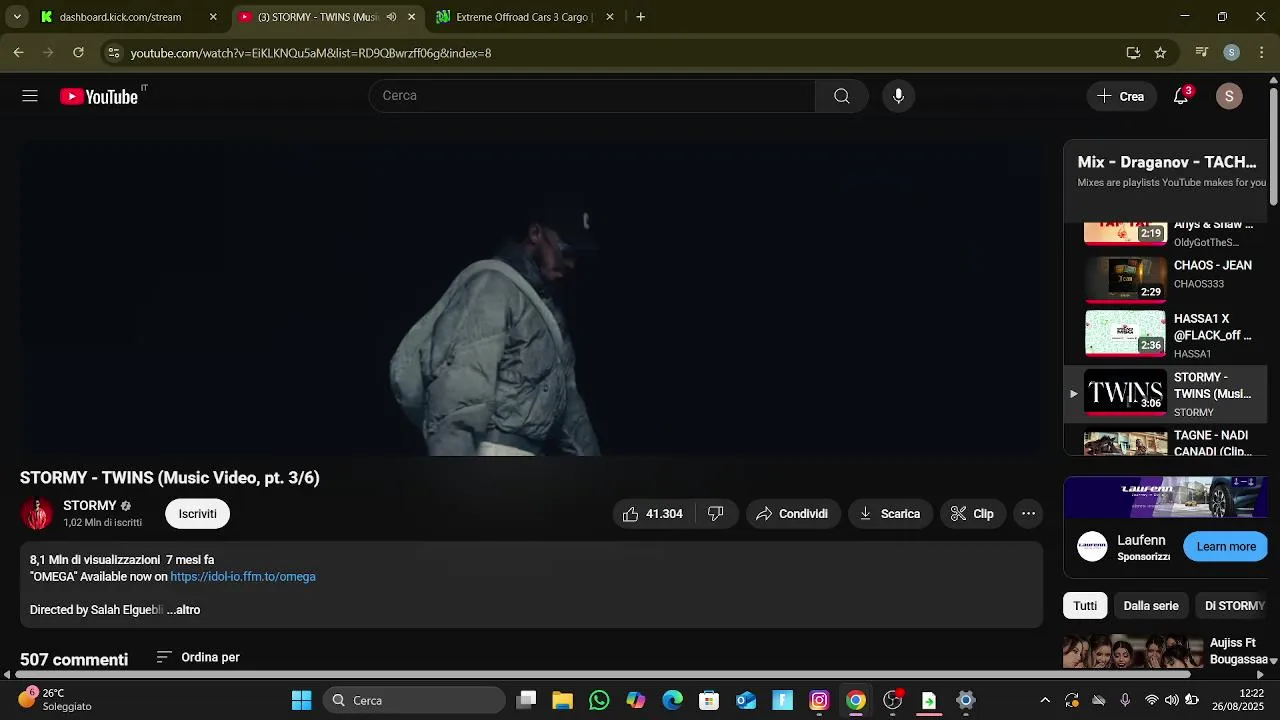Show hidden system tray icons
Image resolution: width=1280 pixels, height=720 pixels.
tap(1045, 700)
